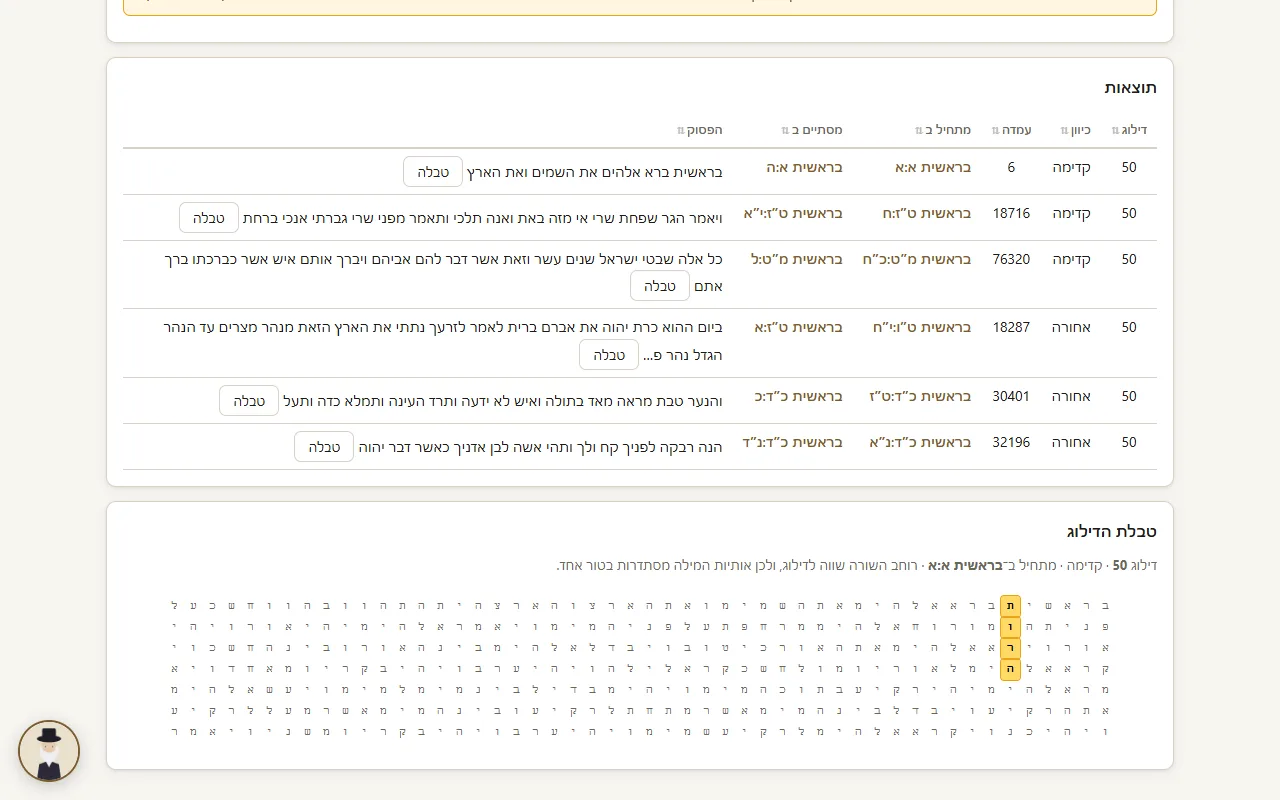Follow the בראשית מ"ט:ל end verse link
The height and width of the screenshot is (800, 1280).
click(797, 260)
